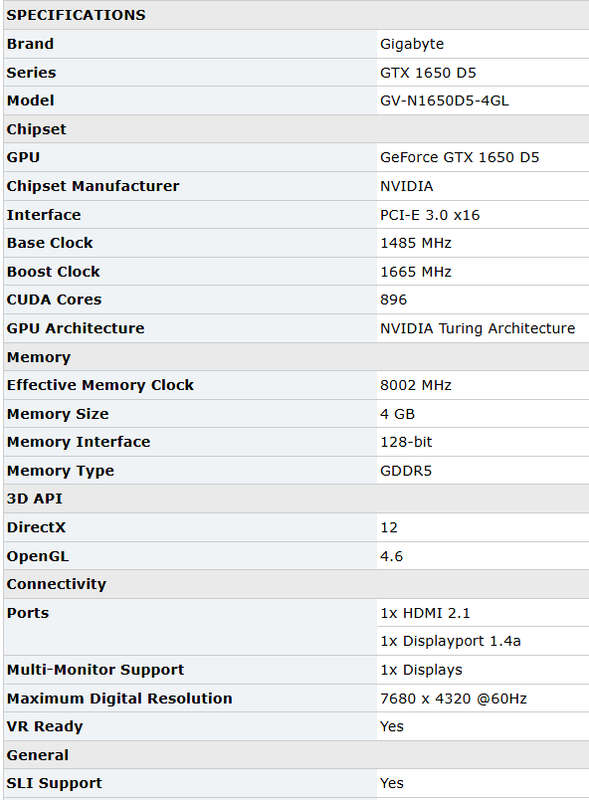The image size is (589, 800).
Task: Select the OpenGL value 4.6
Action: coord(391,556)
